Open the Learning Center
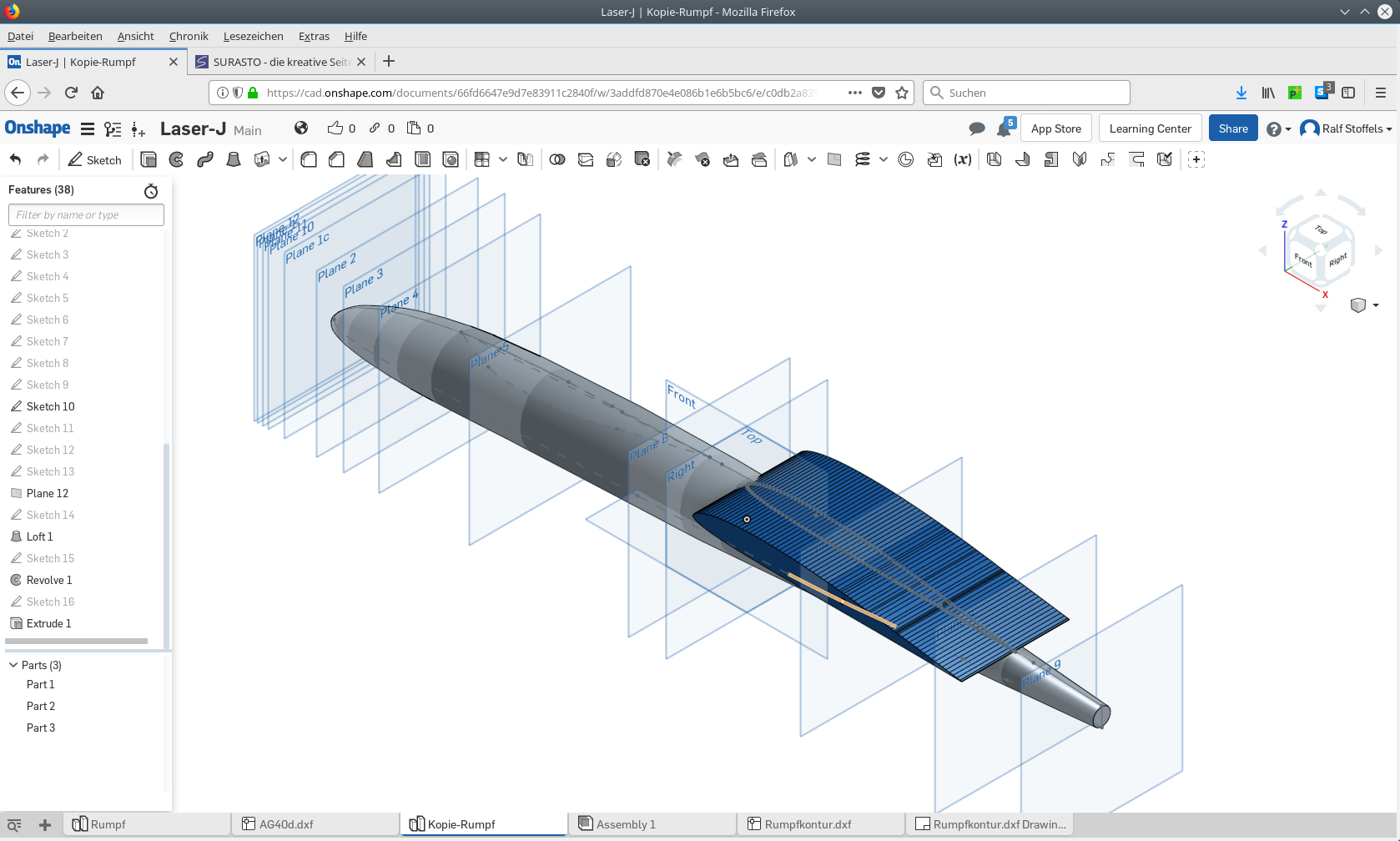1400x841 pixels. 1150,128
